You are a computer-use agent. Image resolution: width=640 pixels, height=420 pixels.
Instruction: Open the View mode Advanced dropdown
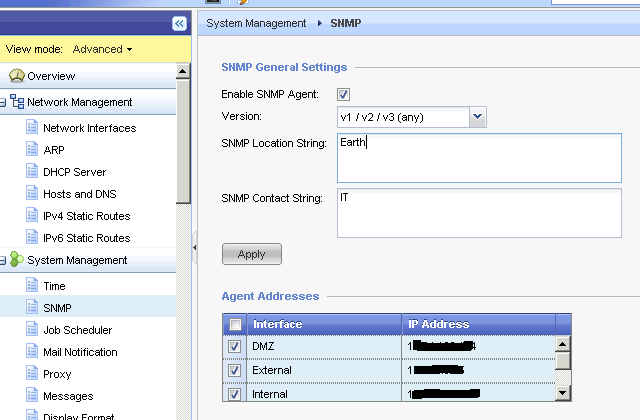[x=102, y=49]
